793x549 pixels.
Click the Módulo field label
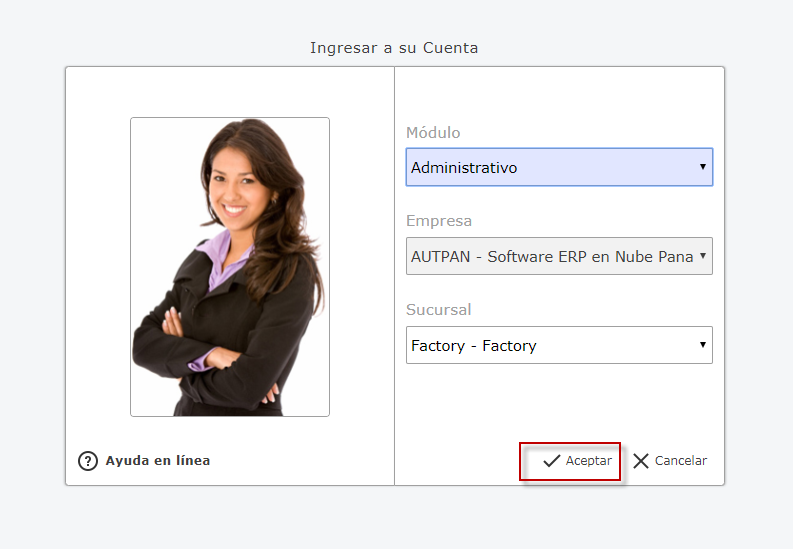pyautogui.click(x=433, y=133)
